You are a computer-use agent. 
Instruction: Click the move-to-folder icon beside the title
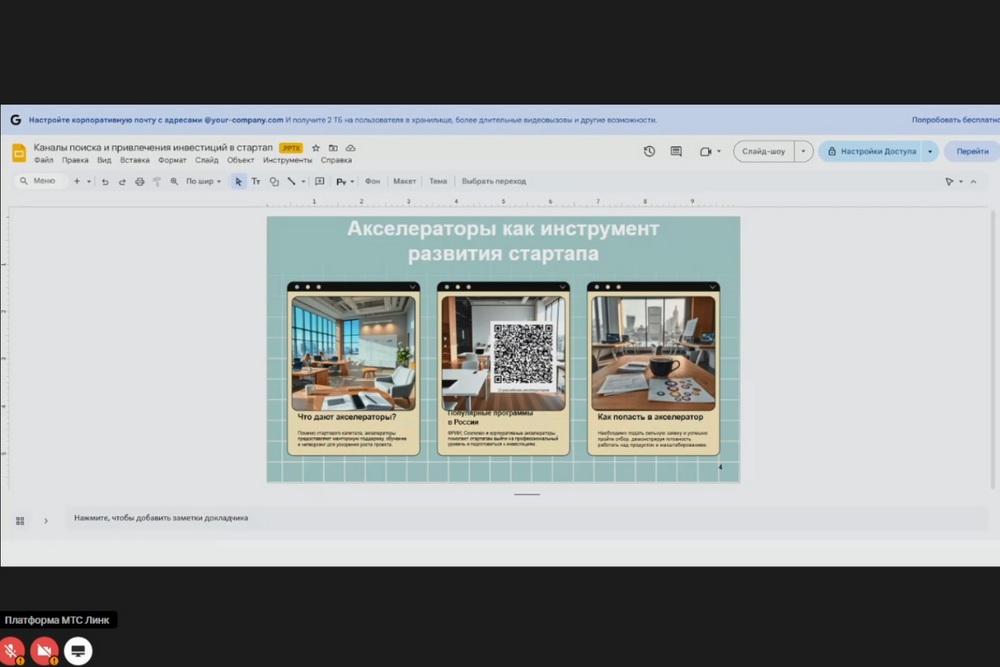pyautogui.click(x=333, y=148)
